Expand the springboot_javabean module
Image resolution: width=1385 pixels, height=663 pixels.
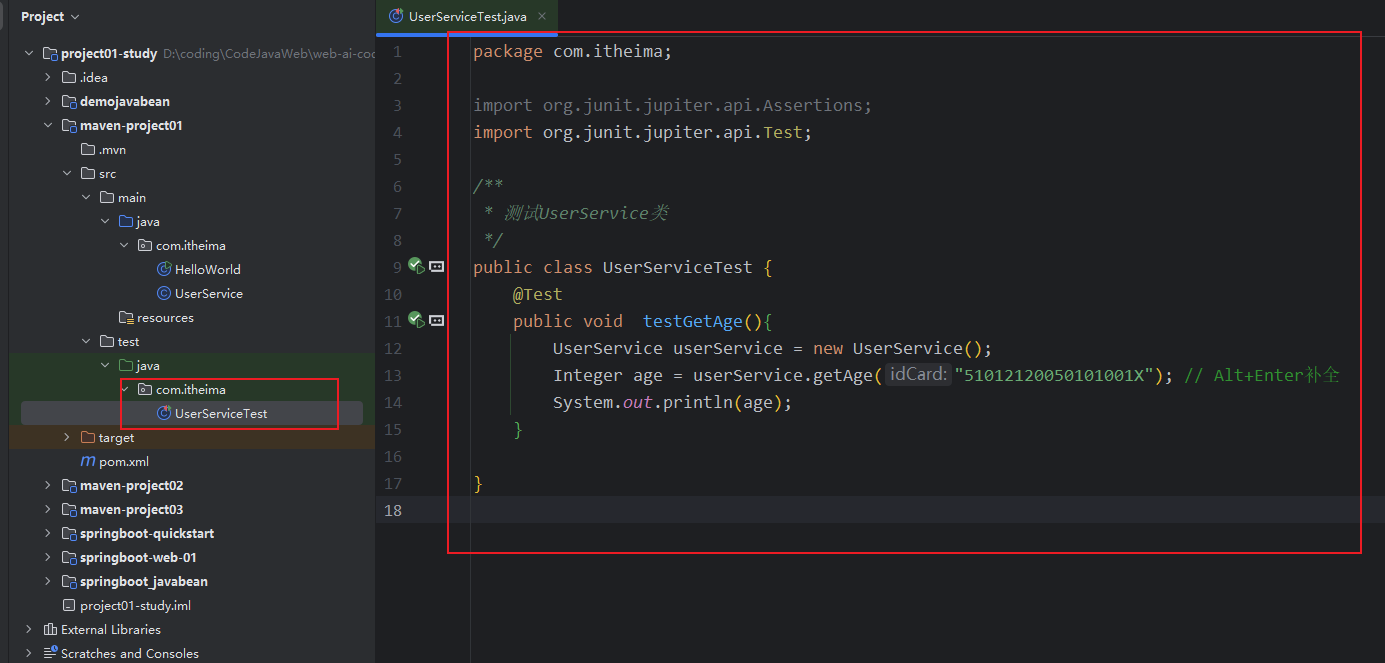click(x=48, y=581)
